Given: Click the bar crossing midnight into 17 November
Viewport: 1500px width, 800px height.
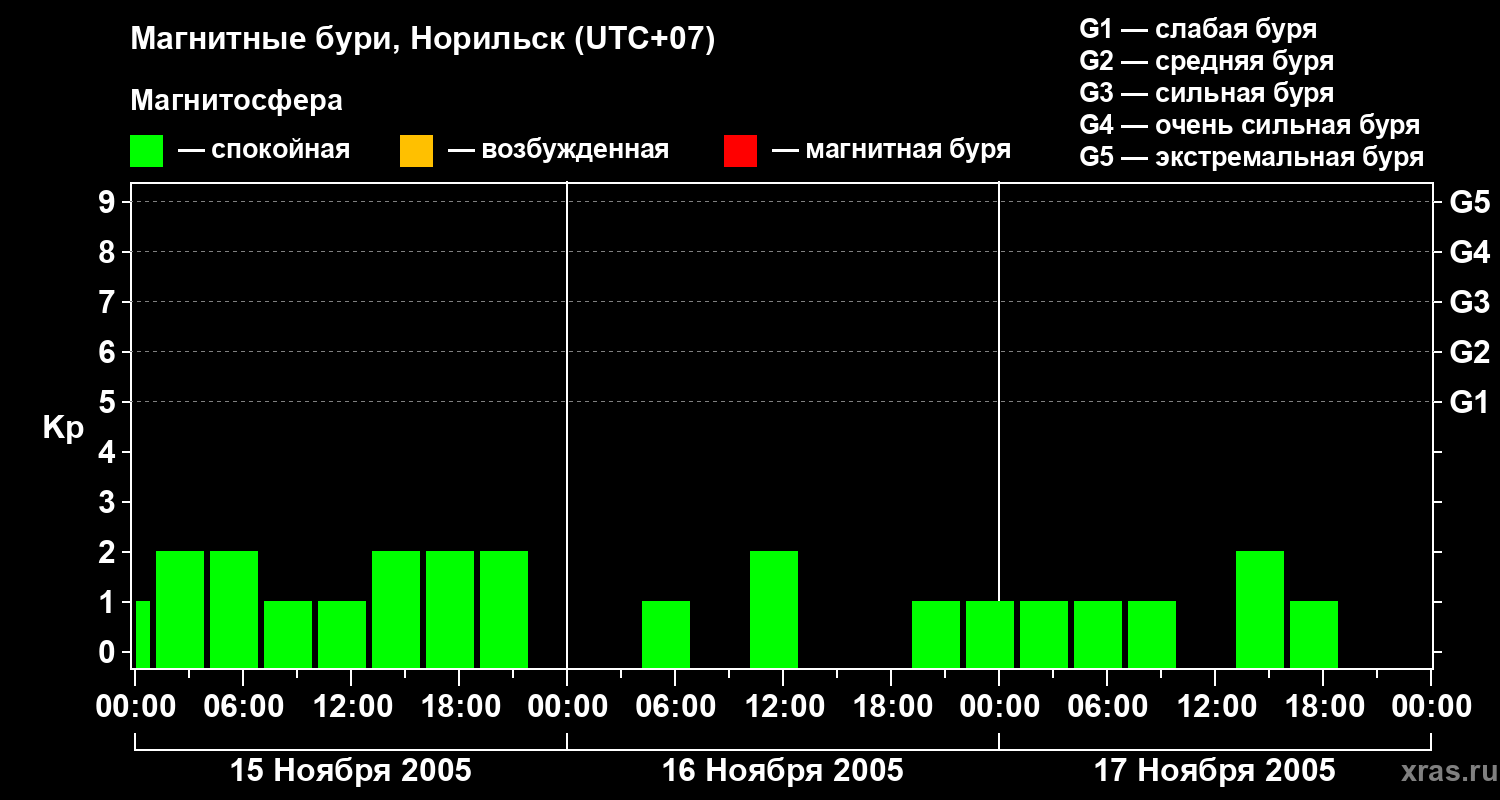Looking at the screenshot, I should tap(990, 634).
